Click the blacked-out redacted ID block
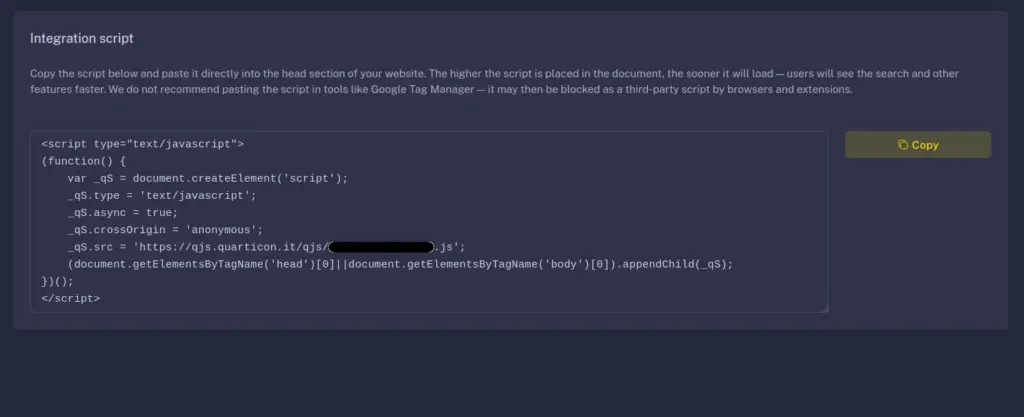The width and height of the screenshot is (1024, 417). pyautogui.click(x=381, y=247)
